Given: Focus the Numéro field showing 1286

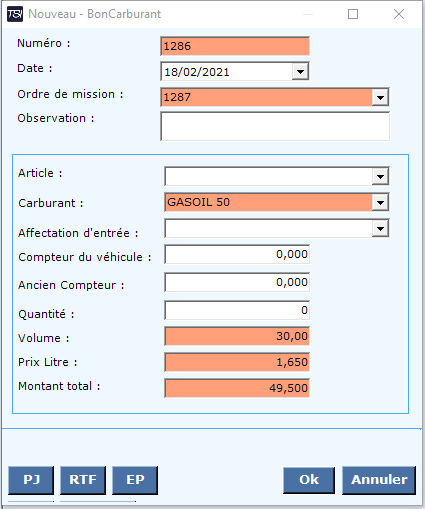Looking at the screenshot, I should pyautogui.click(x=235, y=46).
